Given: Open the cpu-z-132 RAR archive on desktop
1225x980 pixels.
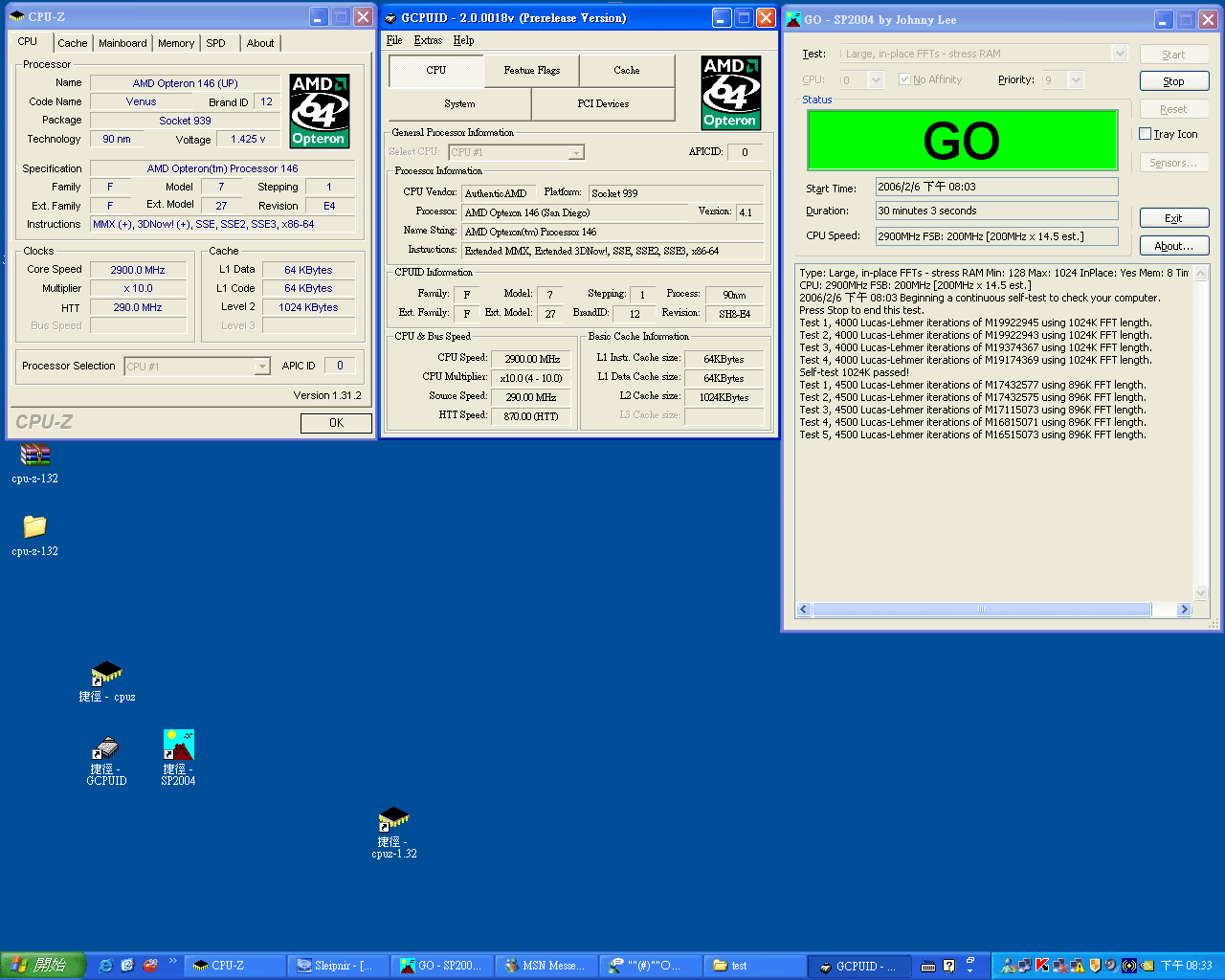Looking at the screenshot, I should point(35,456).
